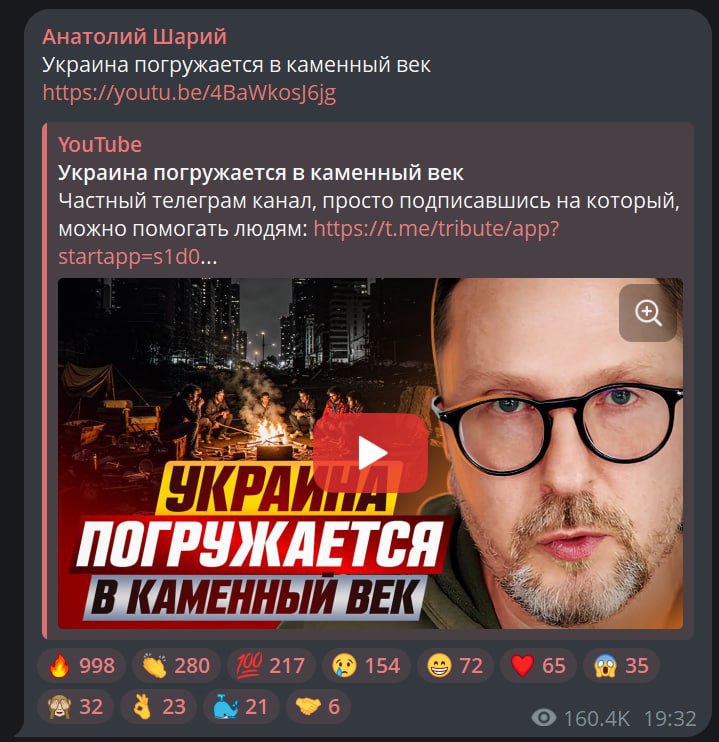This screenshot has height=742, width=719.
Task: Open the youtu.be link
Action: pos(189,93)
